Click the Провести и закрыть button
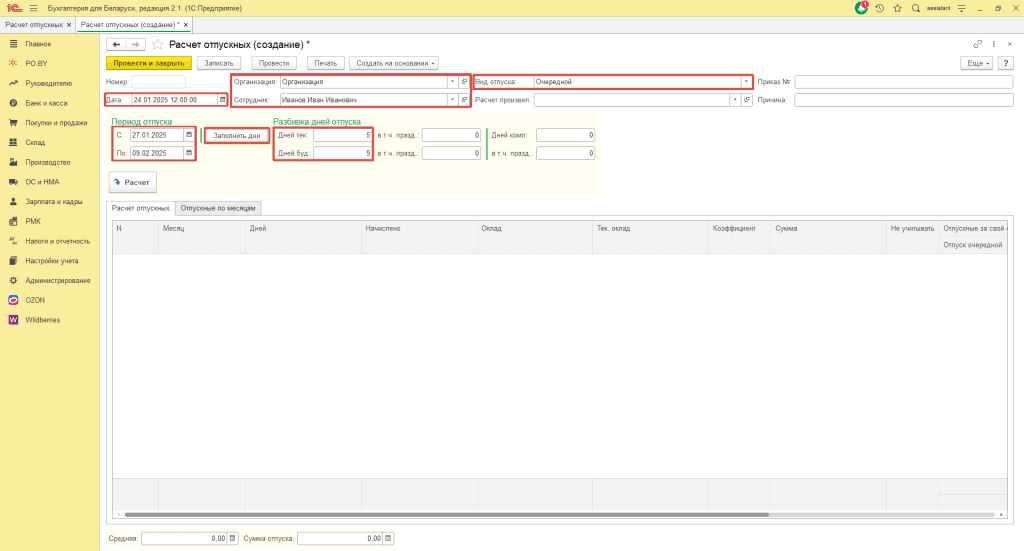This screenshot has height=551, width=1024. (x=148, y=63)
